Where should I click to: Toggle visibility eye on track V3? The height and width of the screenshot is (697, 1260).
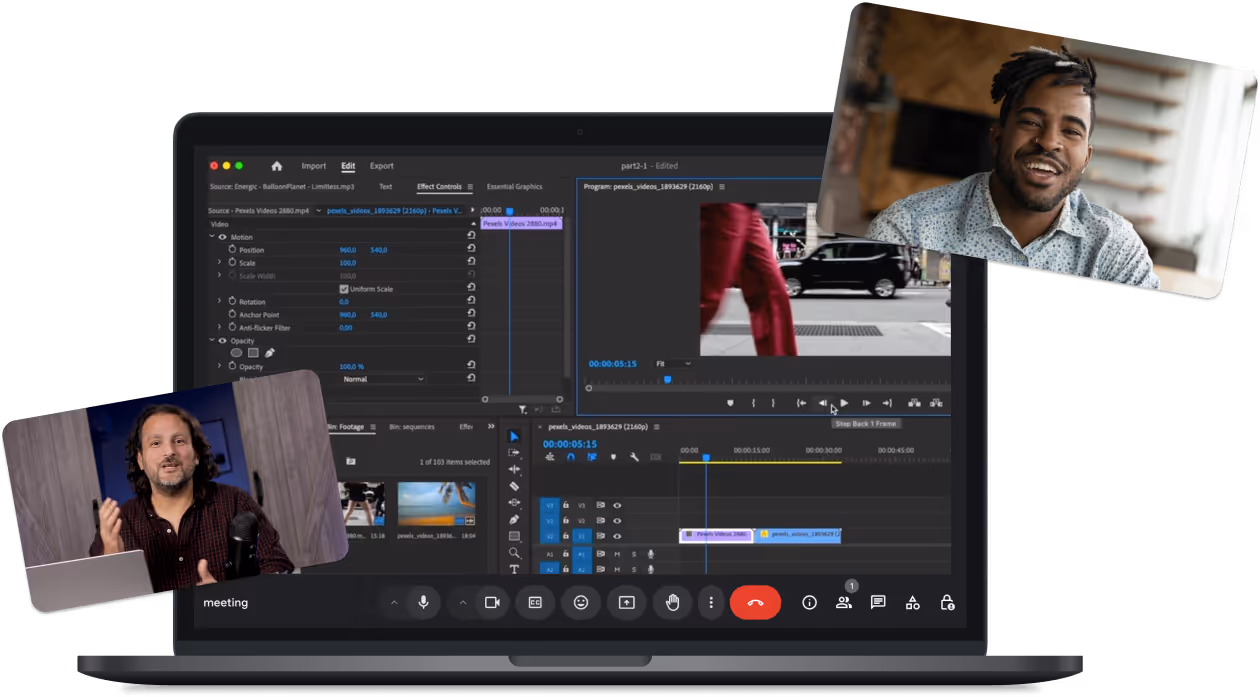click(617, 506)
